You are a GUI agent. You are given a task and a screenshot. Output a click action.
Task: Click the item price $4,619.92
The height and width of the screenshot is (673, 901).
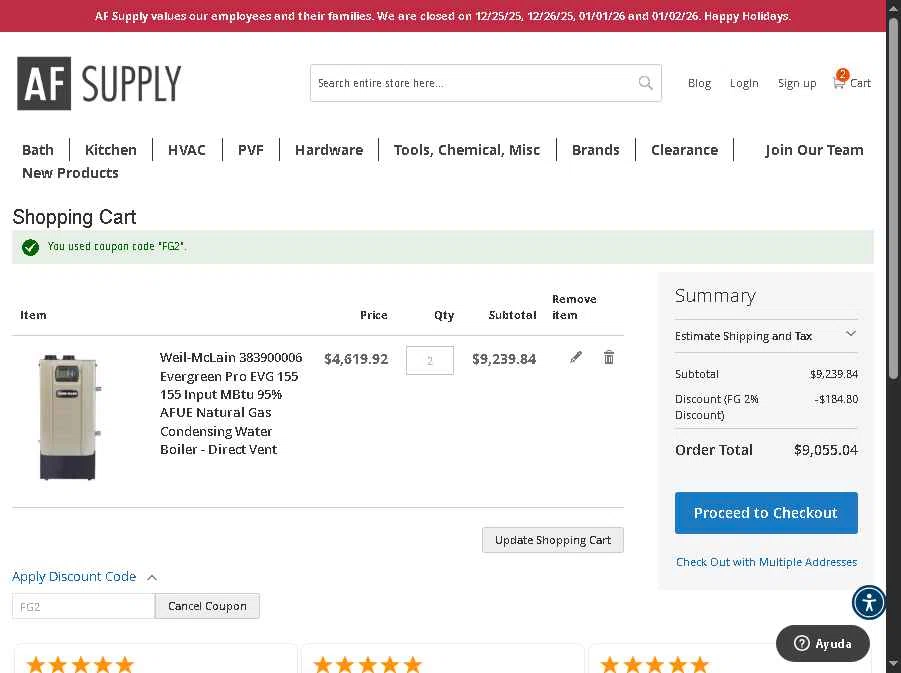(356, 359)
